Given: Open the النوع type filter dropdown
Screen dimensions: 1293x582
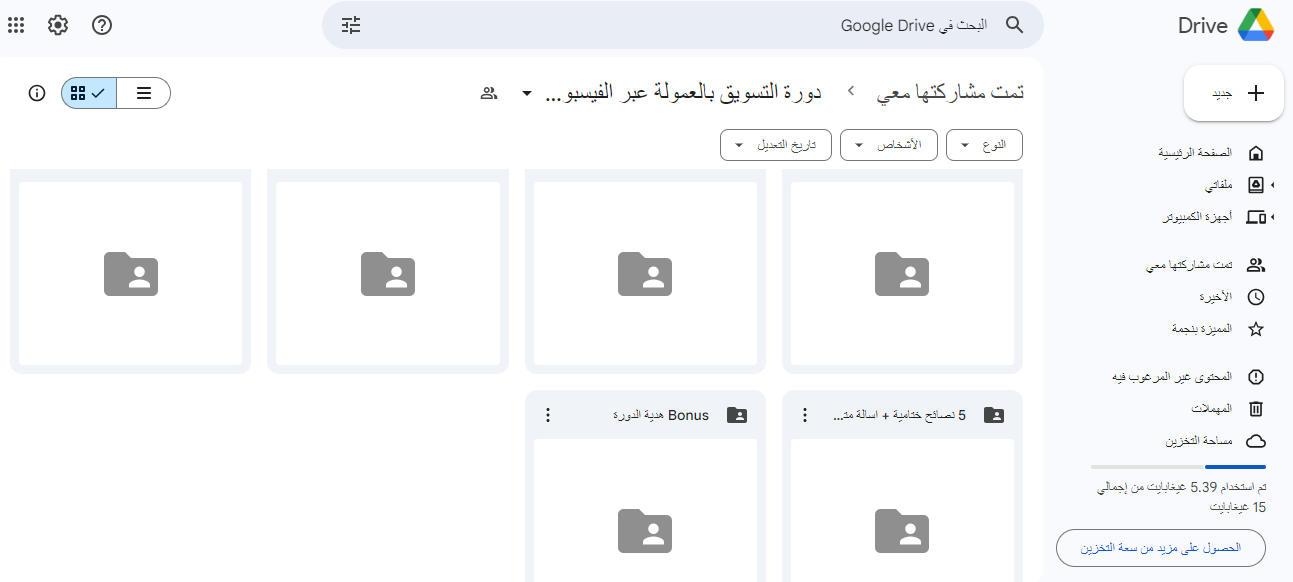Looking at the screenshot, I should point(984,145).
